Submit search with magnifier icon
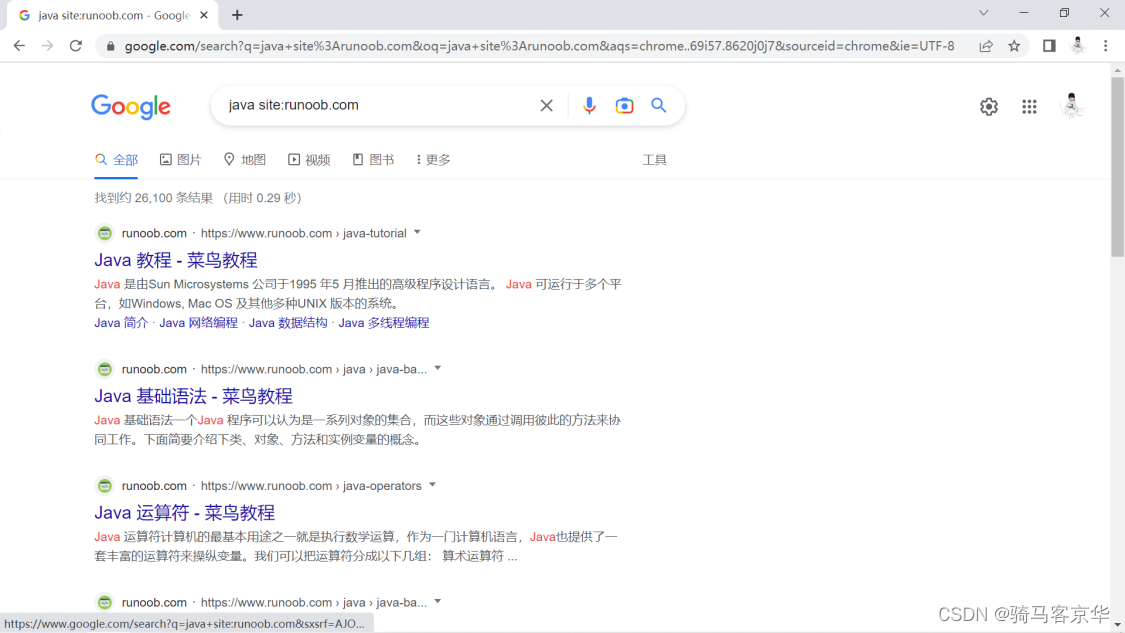This screenshot has width=1125, height=633. coord(659,106)
